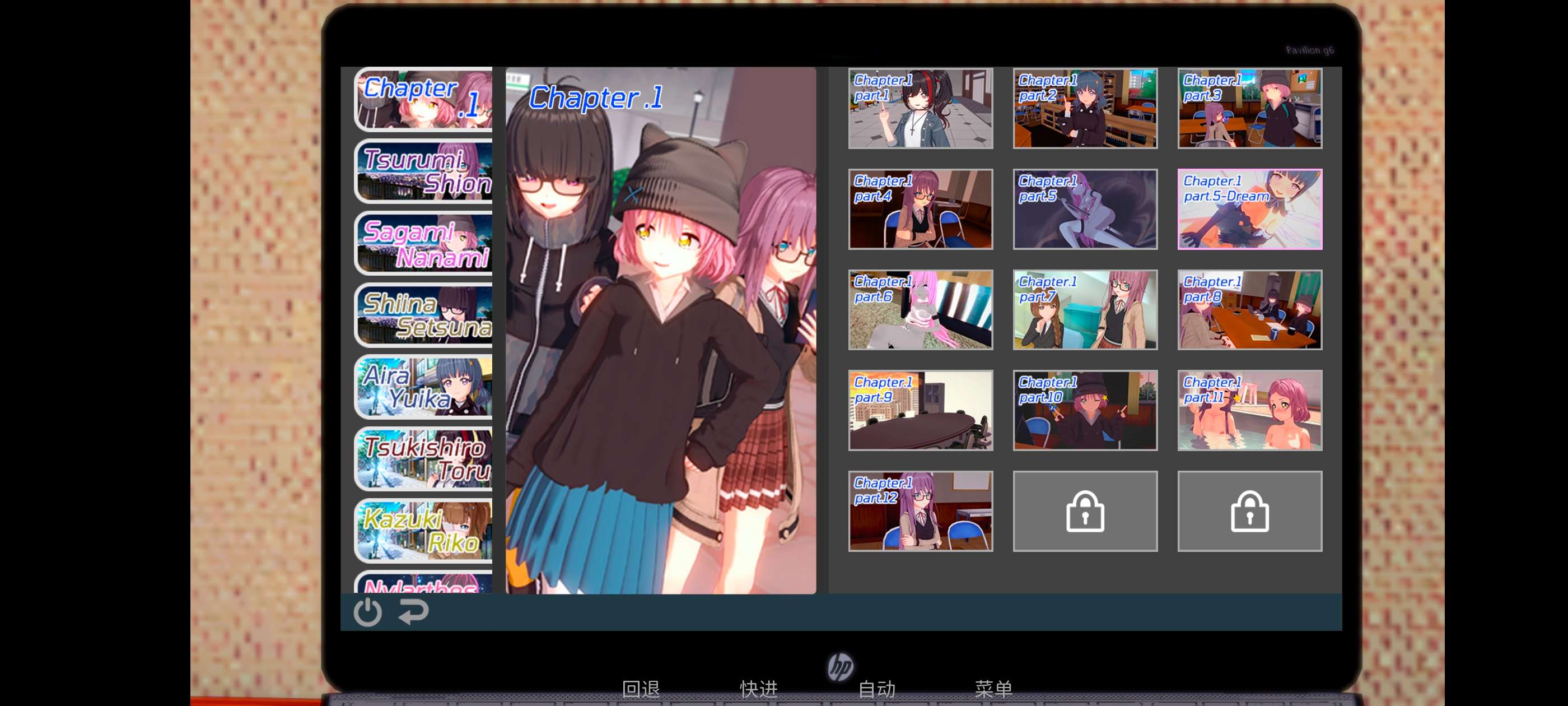The height and width of the screenshot is (706, 1568).
Task: Click the second locked scene padlock
Action: 1249,511
